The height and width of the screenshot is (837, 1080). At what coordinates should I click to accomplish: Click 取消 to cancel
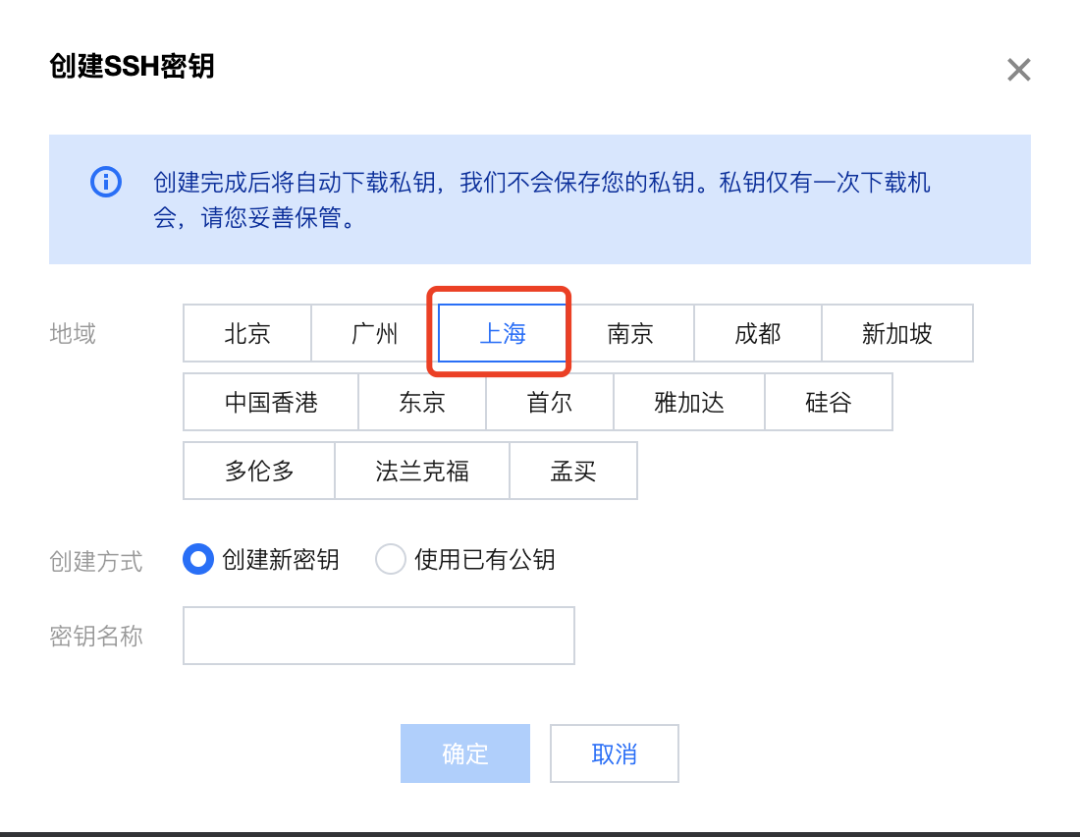click(x=614, y=753)
